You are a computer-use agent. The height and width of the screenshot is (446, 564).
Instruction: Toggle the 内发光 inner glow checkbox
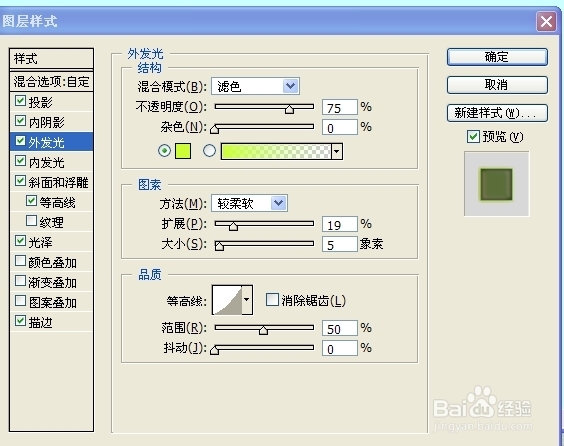[x=20, y=160]
